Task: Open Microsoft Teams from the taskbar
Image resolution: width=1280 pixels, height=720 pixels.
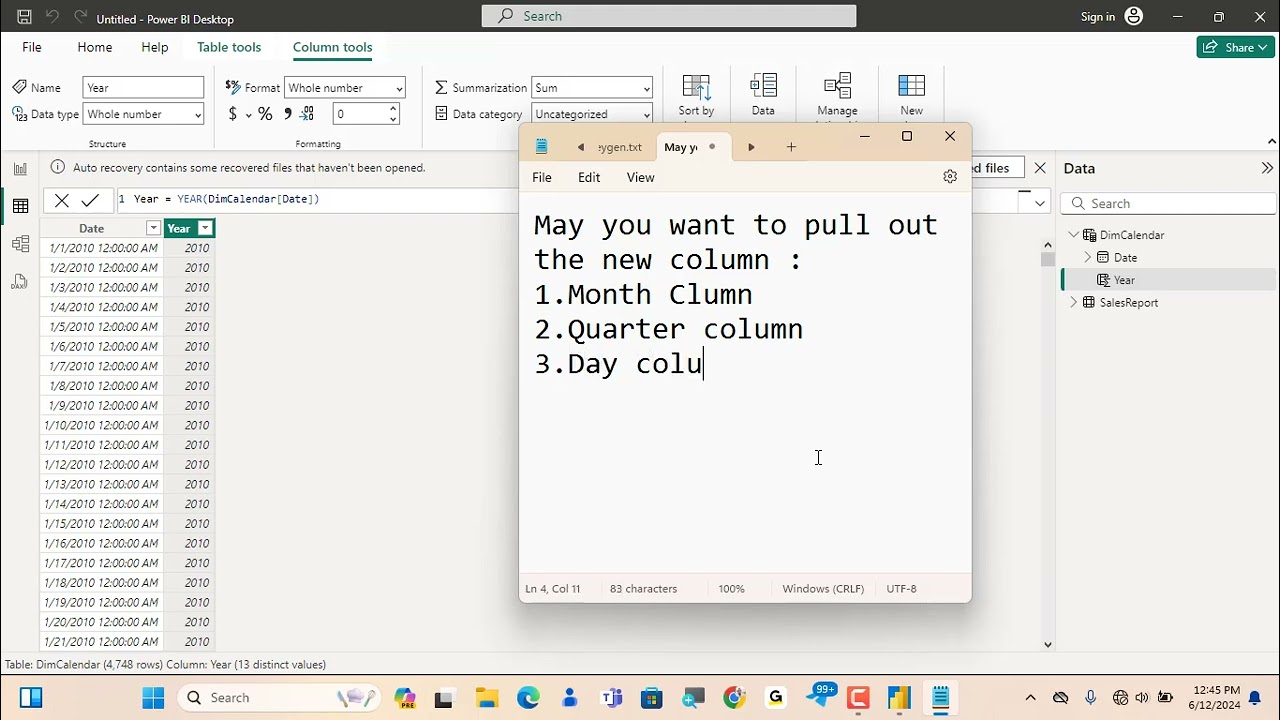Action: point(611,698)
